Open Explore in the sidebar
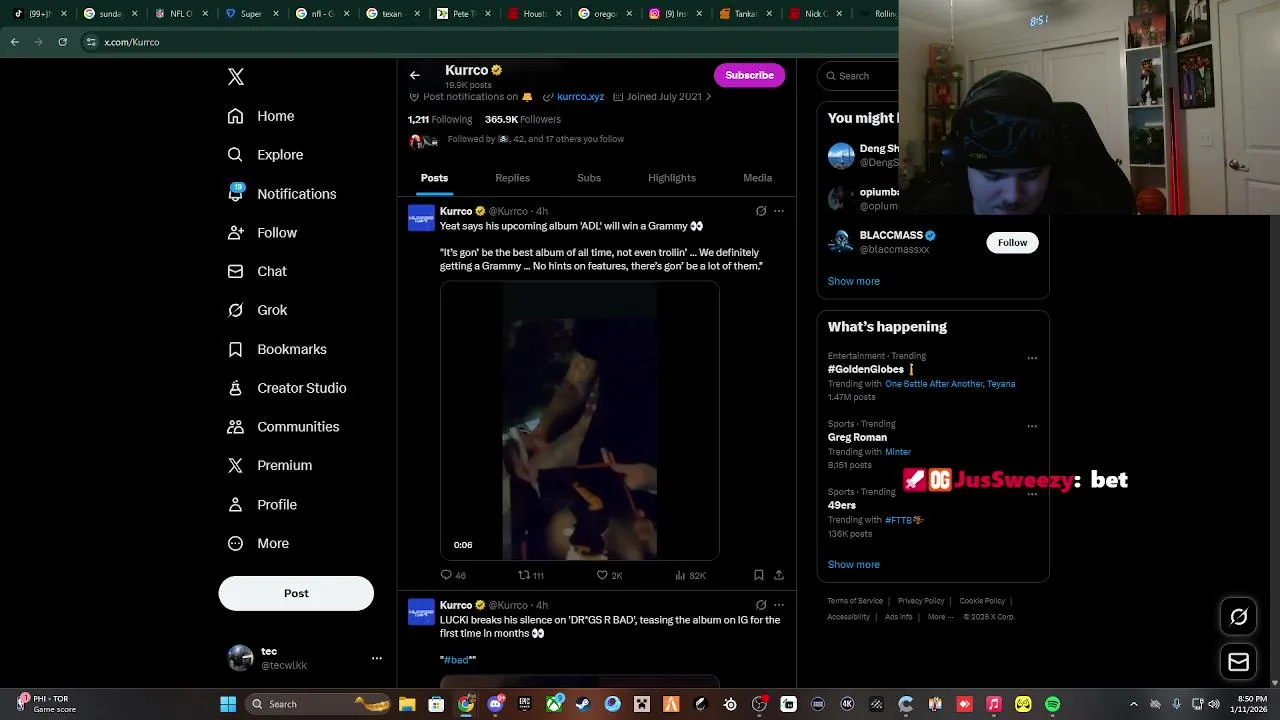The width and height of the screenshot is (1280, 720). (x=265, y=155)
